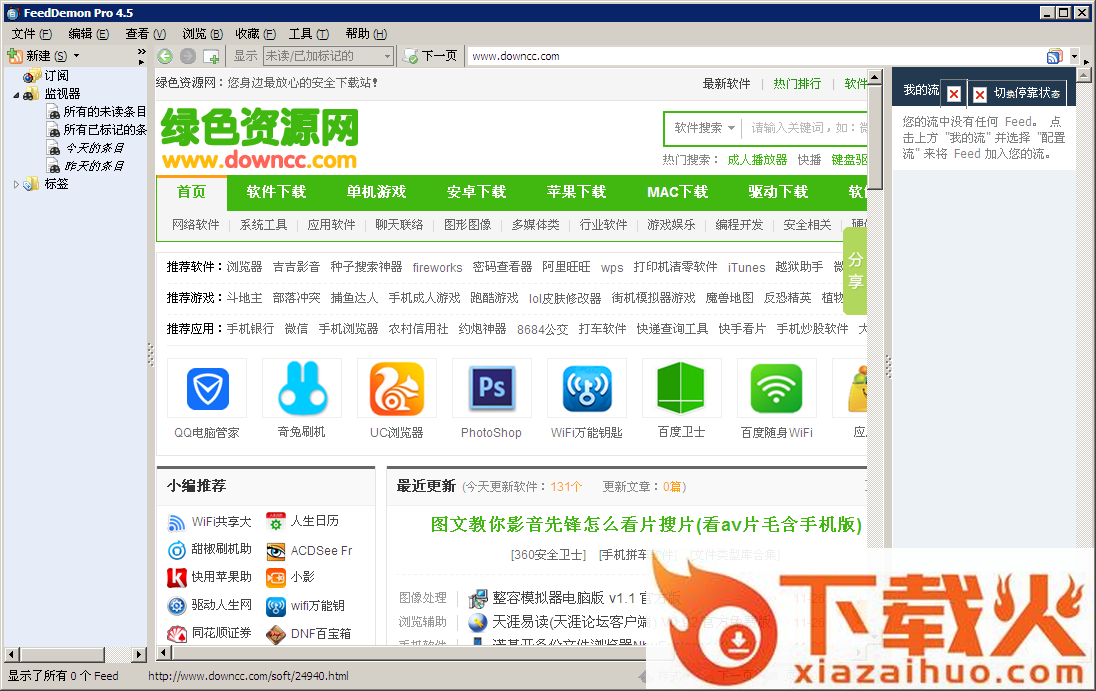The height and width of the screenshot is (691, 1096).
Task: Click the PhotoShop app icon
Action: 491,390
